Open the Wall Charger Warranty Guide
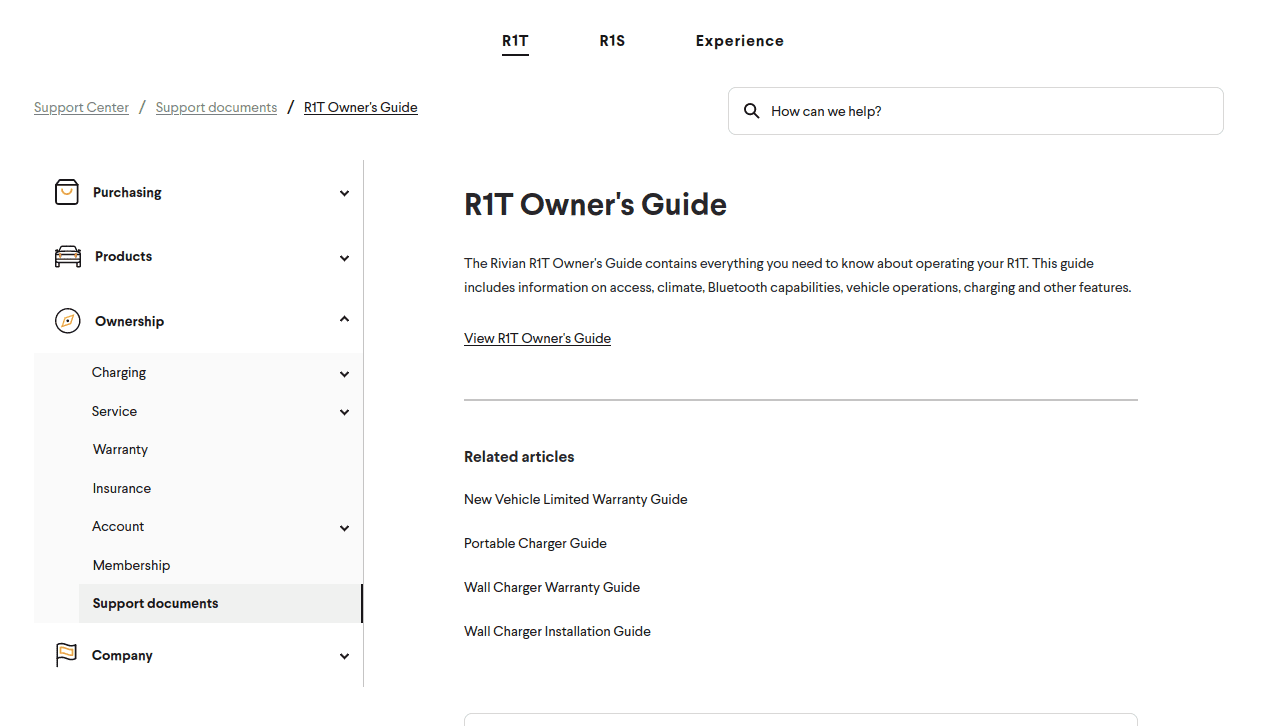Image resolution: width=1264 pixels, height=726 pixels. (552, 587)
